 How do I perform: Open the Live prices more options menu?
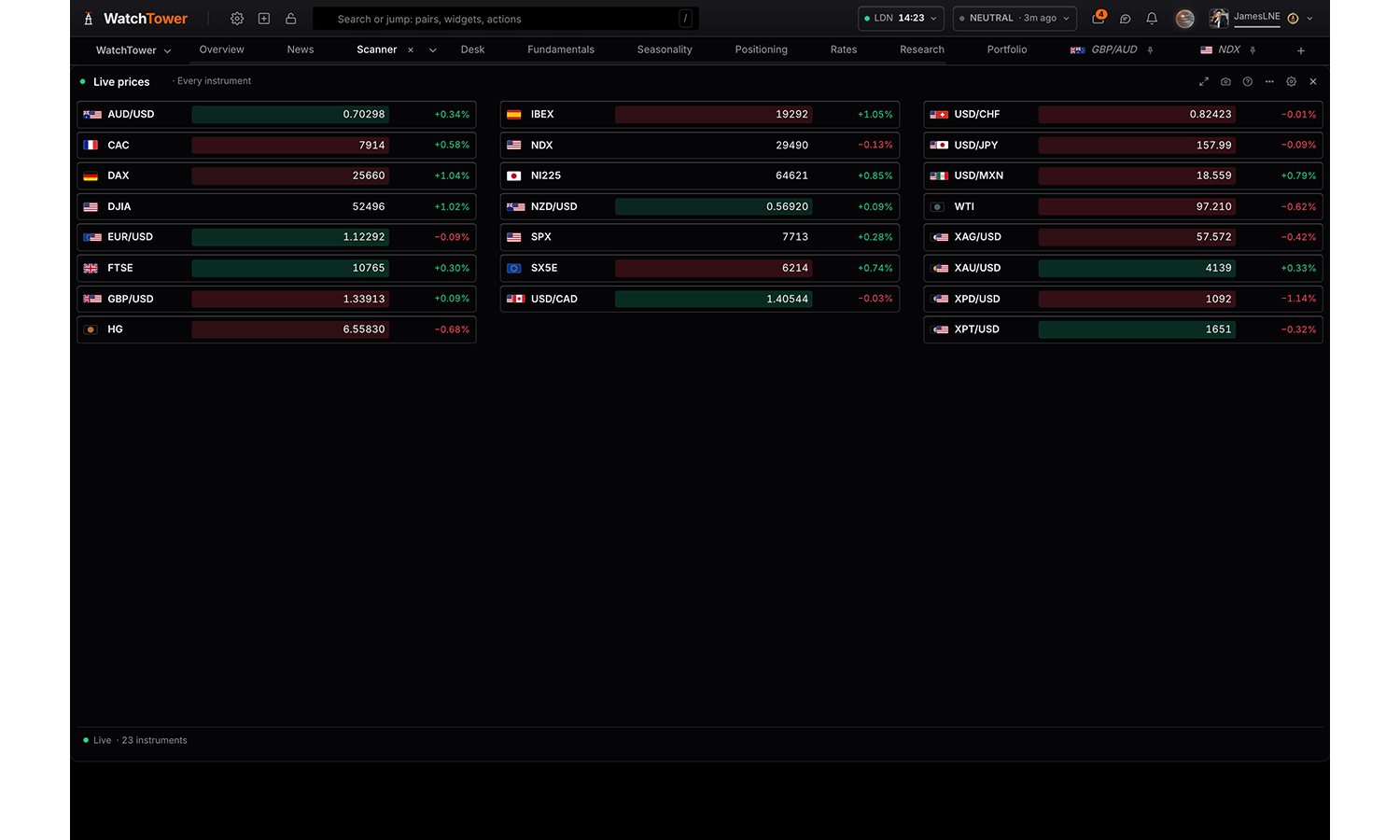pos(1269,82)
